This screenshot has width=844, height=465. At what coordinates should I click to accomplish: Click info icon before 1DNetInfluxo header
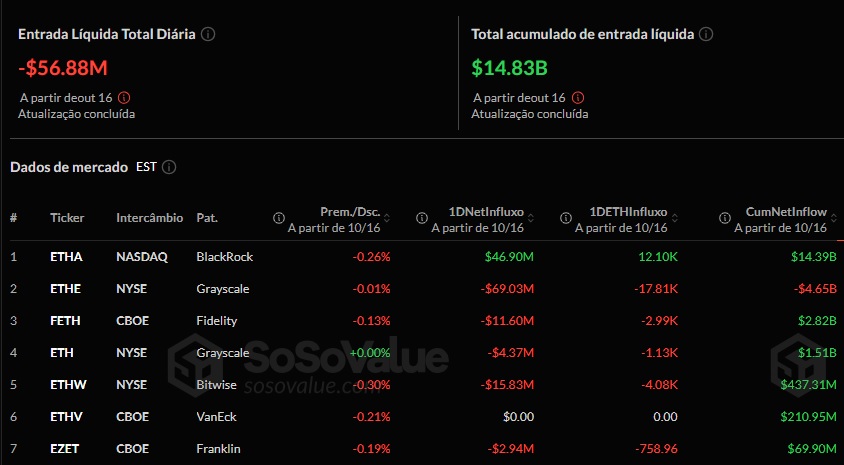click(x=421, y=218)
